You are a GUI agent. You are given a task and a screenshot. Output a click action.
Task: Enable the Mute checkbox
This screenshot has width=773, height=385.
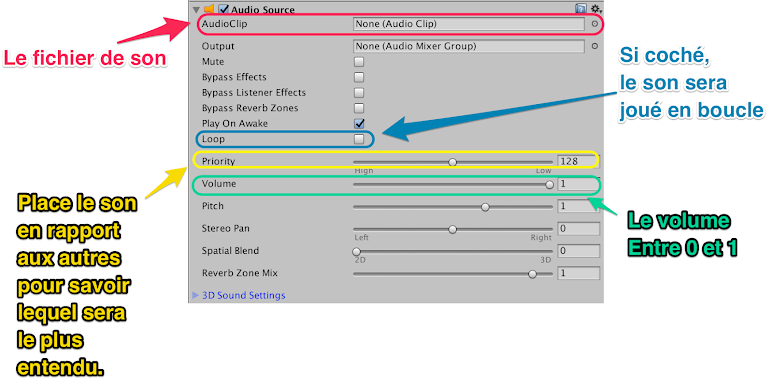click(x=359, y=62)
